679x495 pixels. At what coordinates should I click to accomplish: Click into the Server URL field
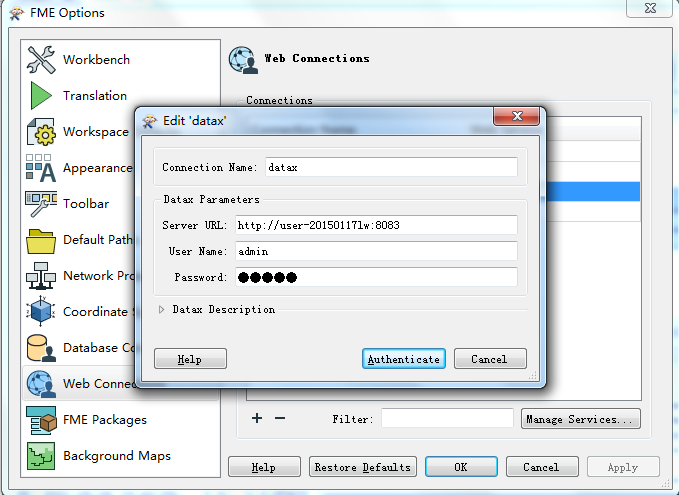point(376,225)
